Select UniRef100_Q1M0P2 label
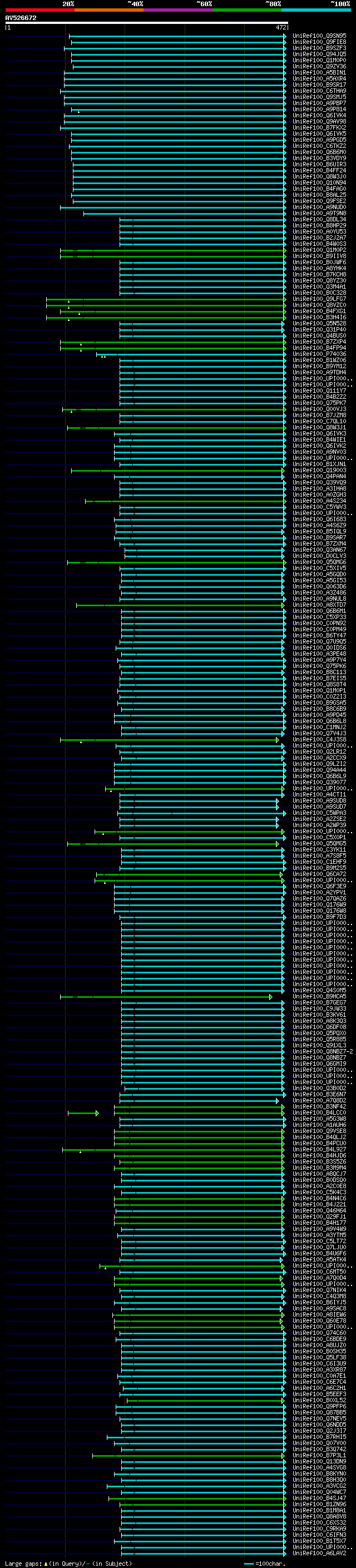Viewport: 356px width, 1568px height. tap(319, 250)
